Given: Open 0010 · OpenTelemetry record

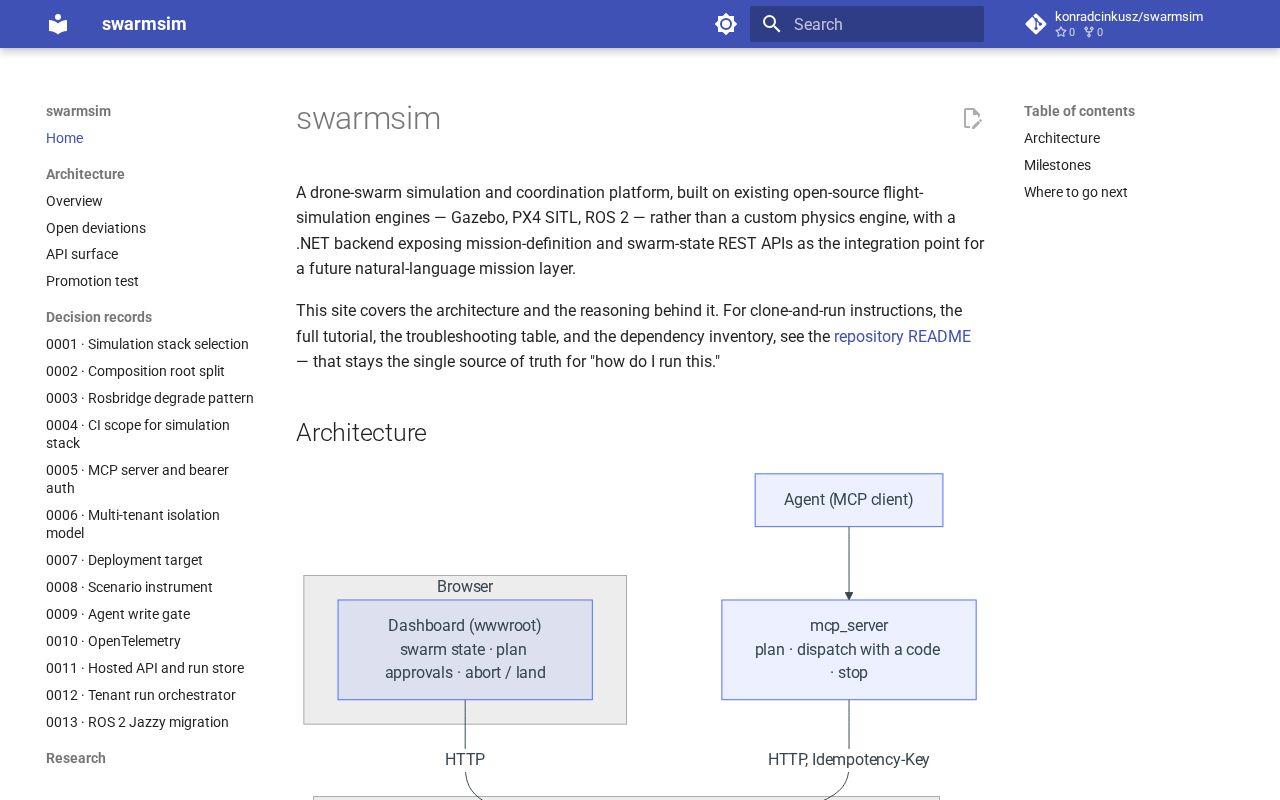Looking at the screenshot, I should 113,641.
